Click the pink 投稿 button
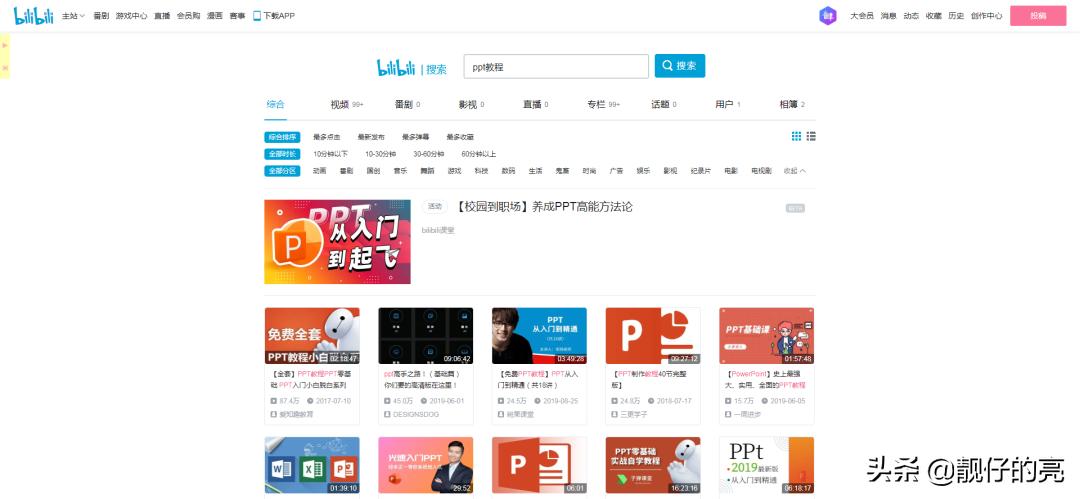 (x=1038, y=15)
